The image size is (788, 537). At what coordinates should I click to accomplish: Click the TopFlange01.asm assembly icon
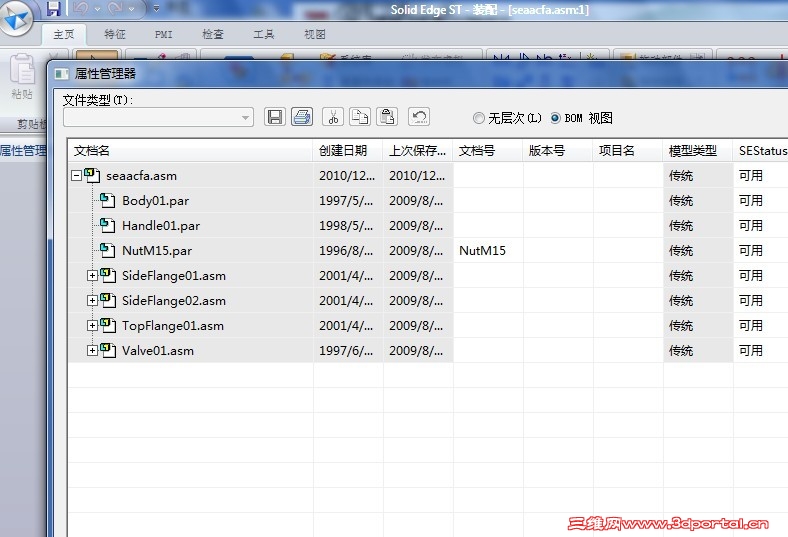click(108, 325)
